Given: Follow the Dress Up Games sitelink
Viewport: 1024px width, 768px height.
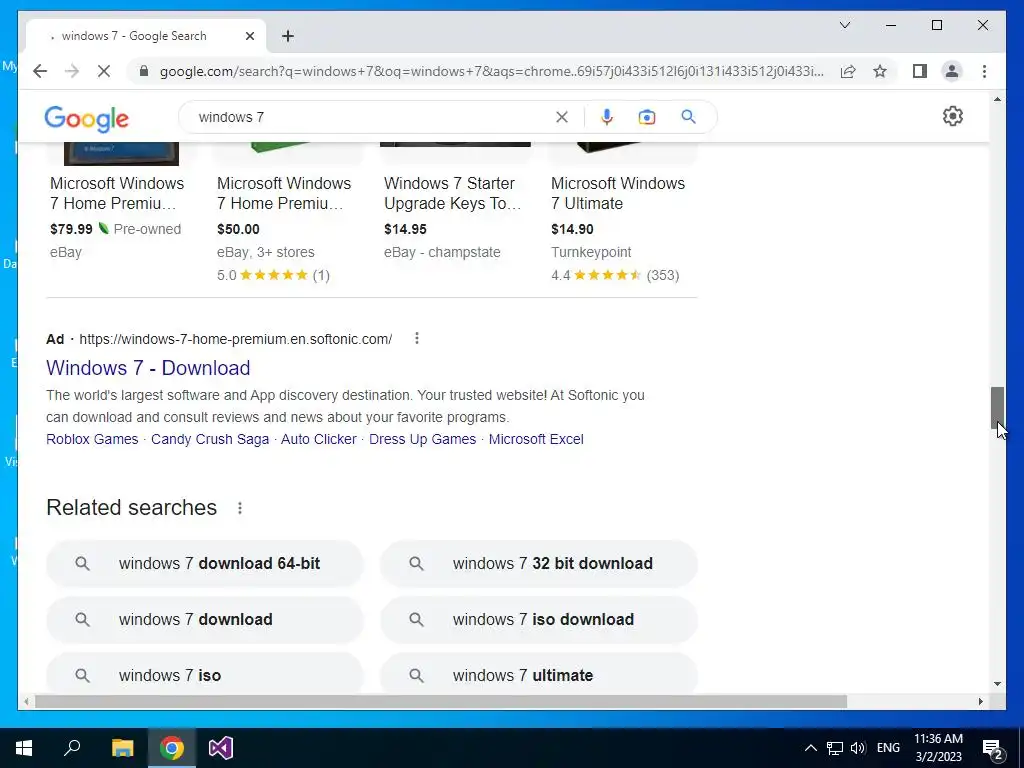Looking at the screenshot, I should [423, 440].
